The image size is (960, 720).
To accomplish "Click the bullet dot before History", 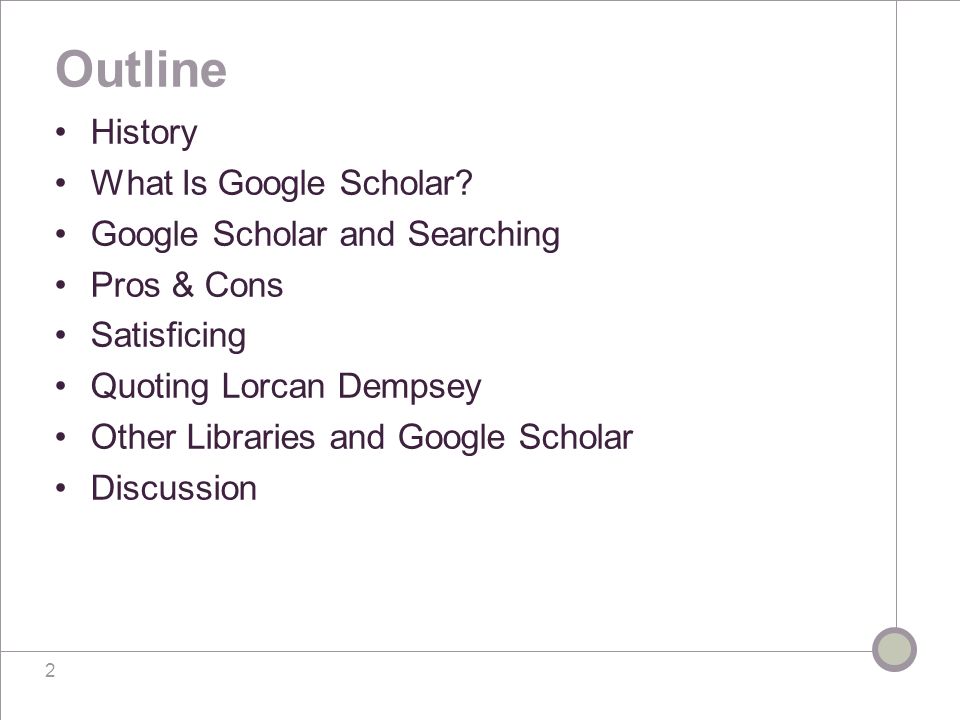I will coord(60,132).
